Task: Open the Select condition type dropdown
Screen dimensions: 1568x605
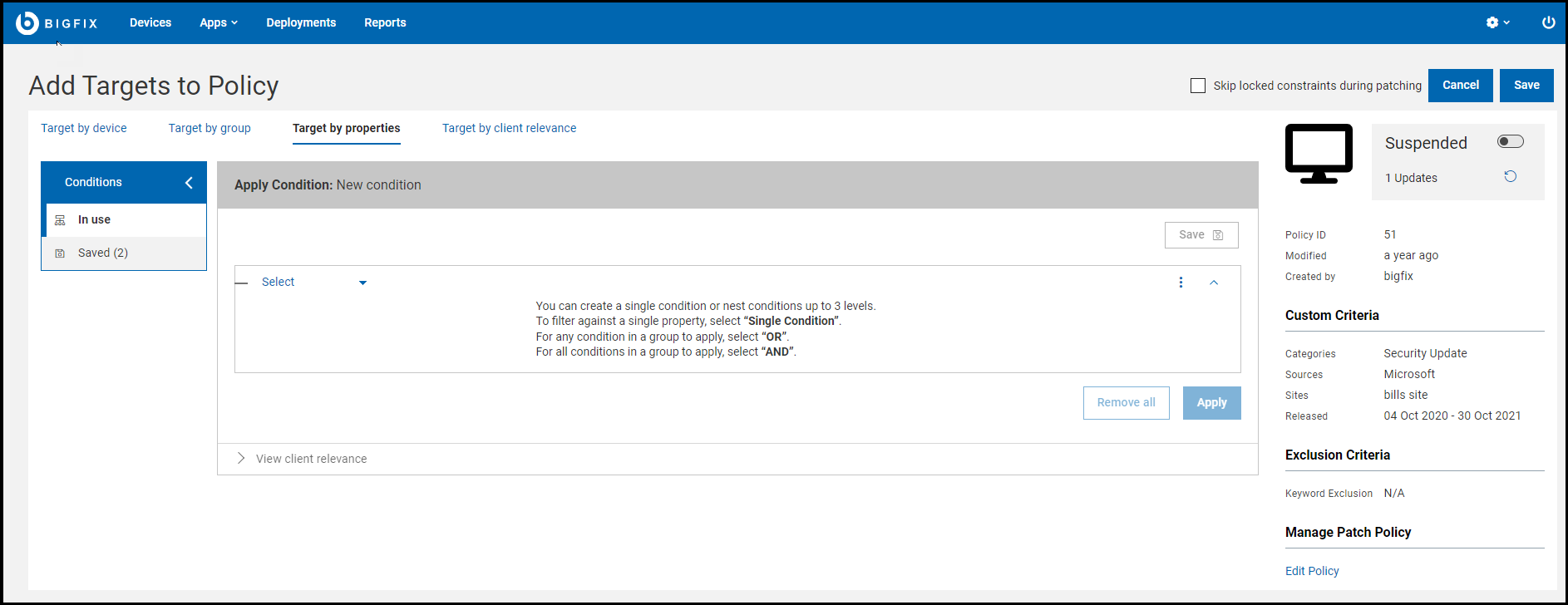Action: (313, 283)
